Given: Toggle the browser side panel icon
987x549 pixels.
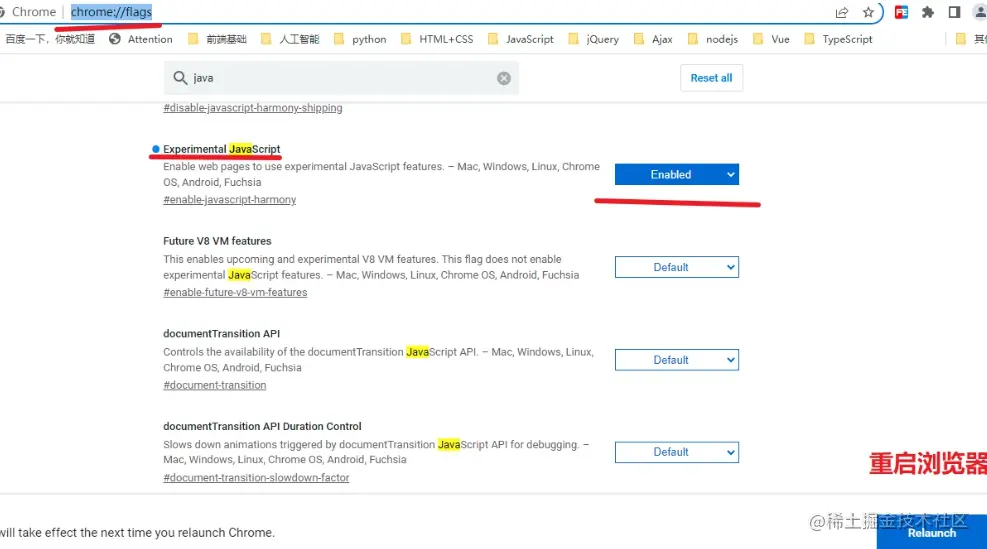Looking at the screenshot, I should pyautogui.click(x=954, y=12).
